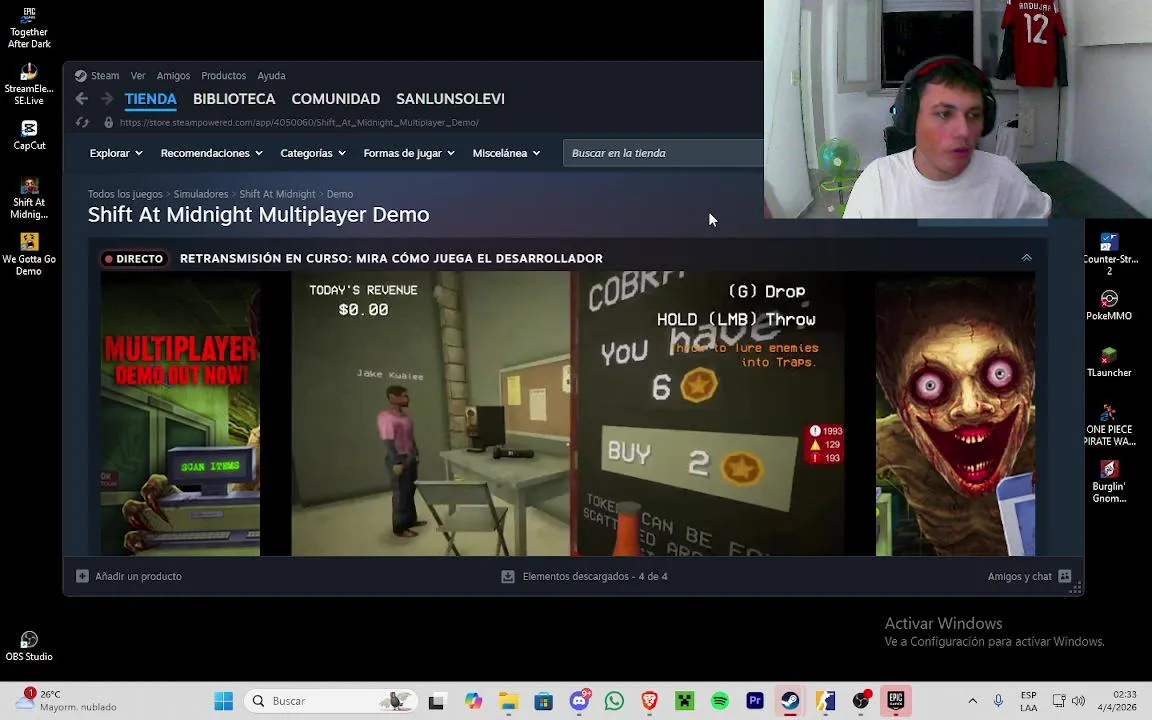Launch OBS Studio desktop icon
The height and width of the screenshot is (720, 1152).
click(x=29, y=646)
